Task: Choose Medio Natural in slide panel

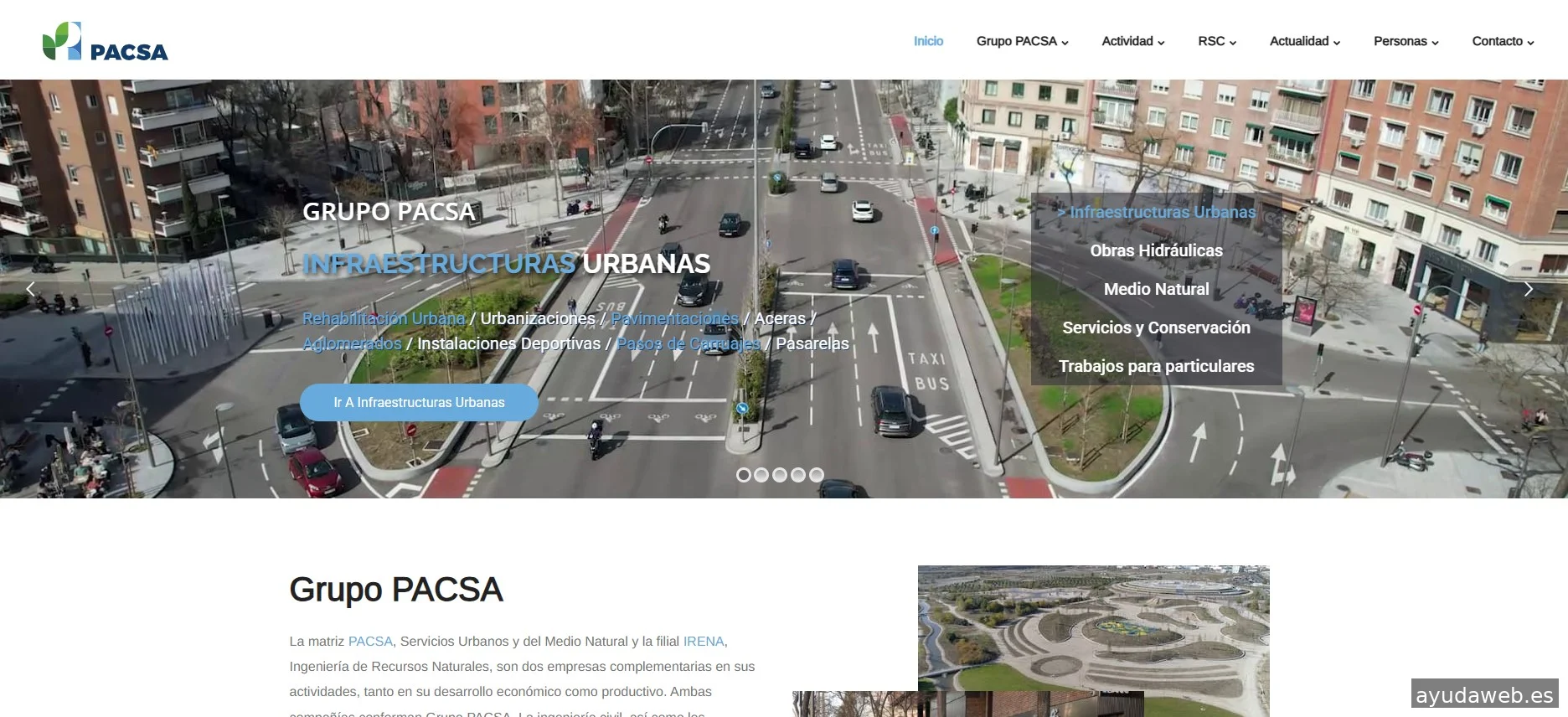Action: [1156, 289]
